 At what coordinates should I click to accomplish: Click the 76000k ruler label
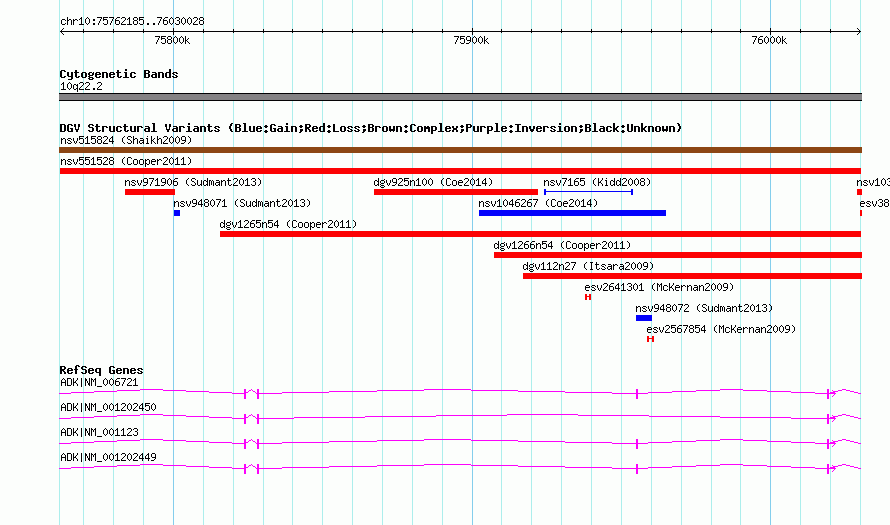(769, 40)
